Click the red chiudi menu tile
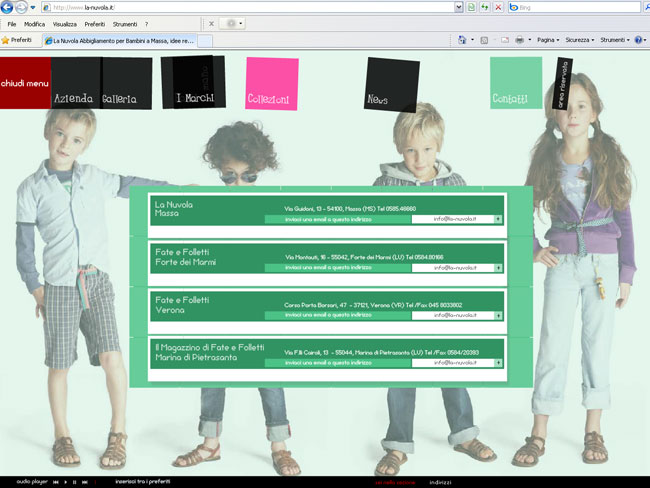The image size is (650, 488). tap(25, 83)
